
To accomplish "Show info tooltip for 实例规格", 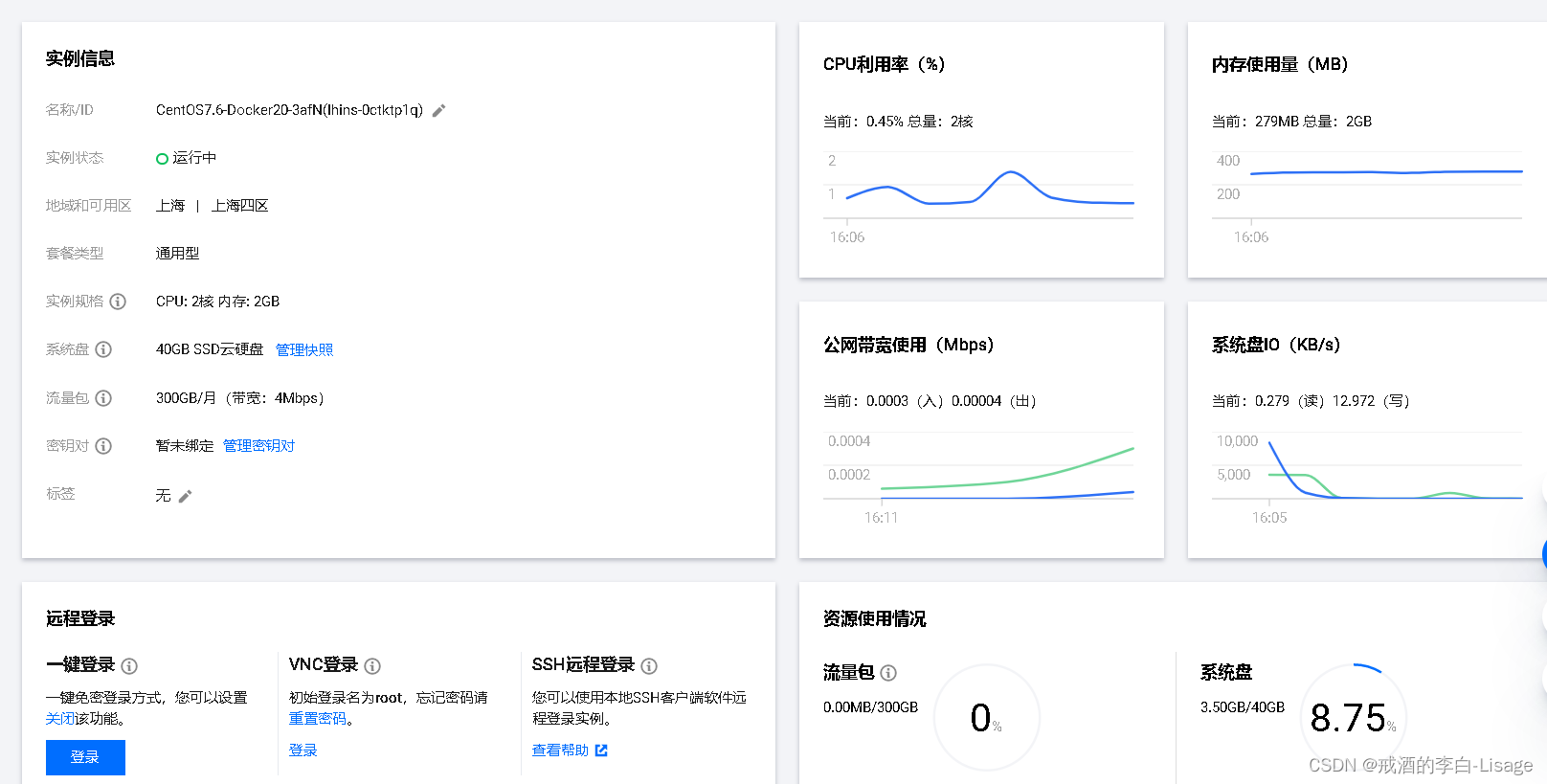I will pyautogui.click(x=118, y=302).
